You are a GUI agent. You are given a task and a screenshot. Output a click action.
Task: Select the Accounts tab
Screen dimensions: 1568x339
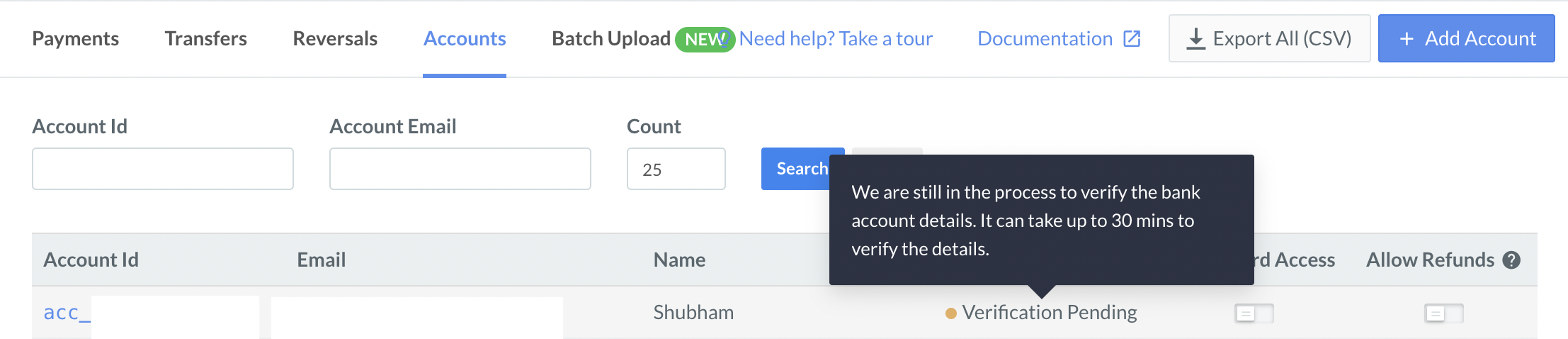465,38
